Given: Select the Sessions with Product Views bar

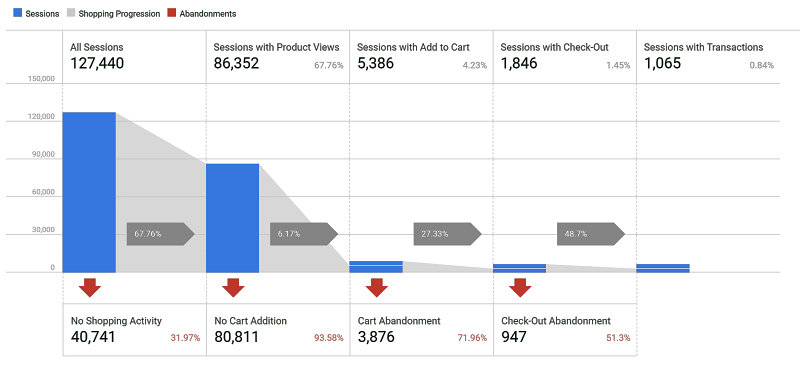Looking at the screenshot, I should tap(233, 218).
